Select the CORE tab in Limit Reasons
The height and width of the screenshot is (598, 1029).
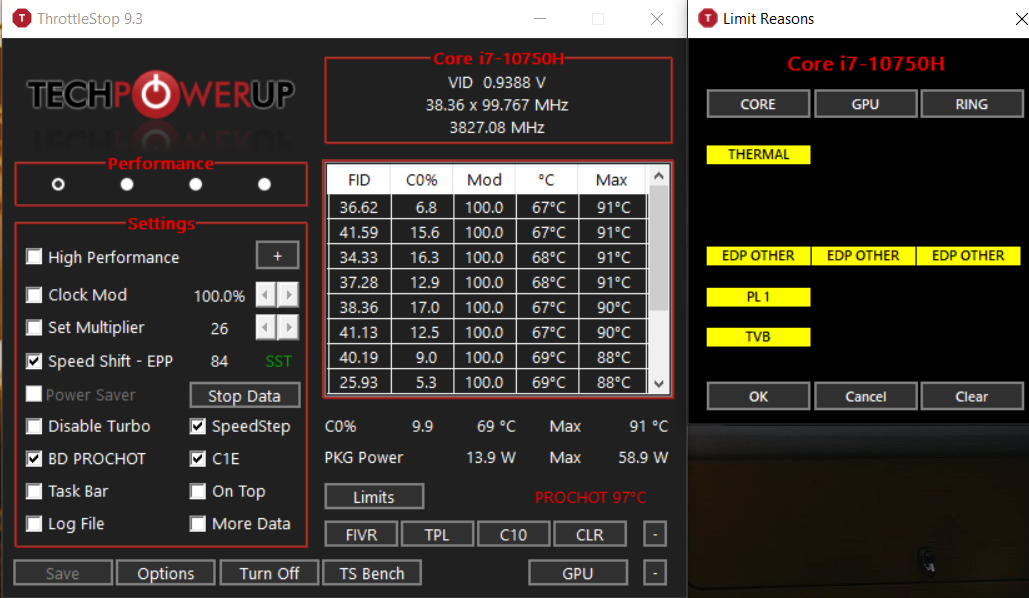pos(758,104)
